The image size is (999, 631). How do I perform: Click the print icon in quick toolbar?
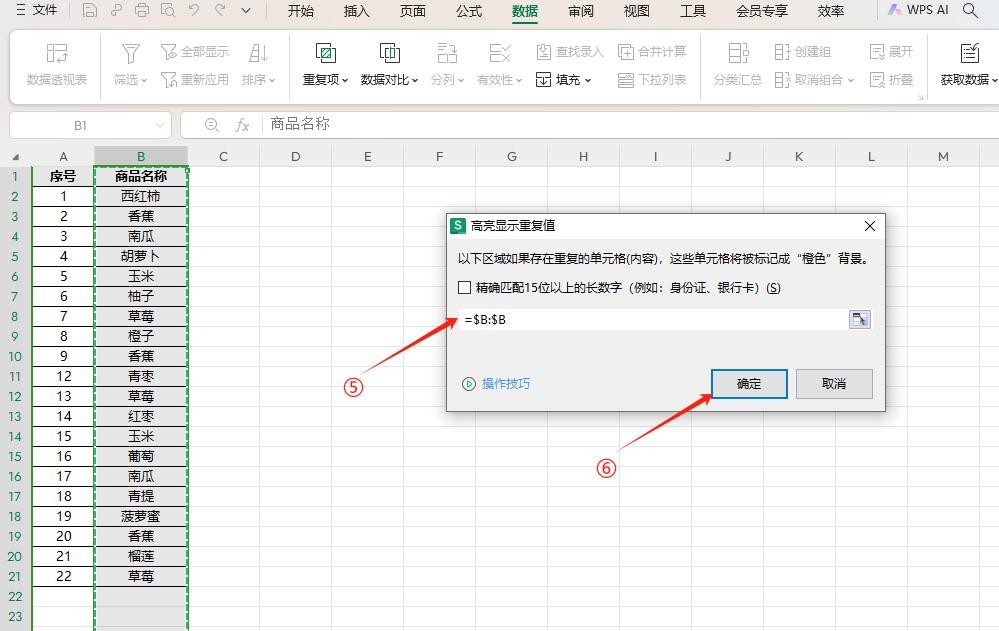[x=142, y=12]
